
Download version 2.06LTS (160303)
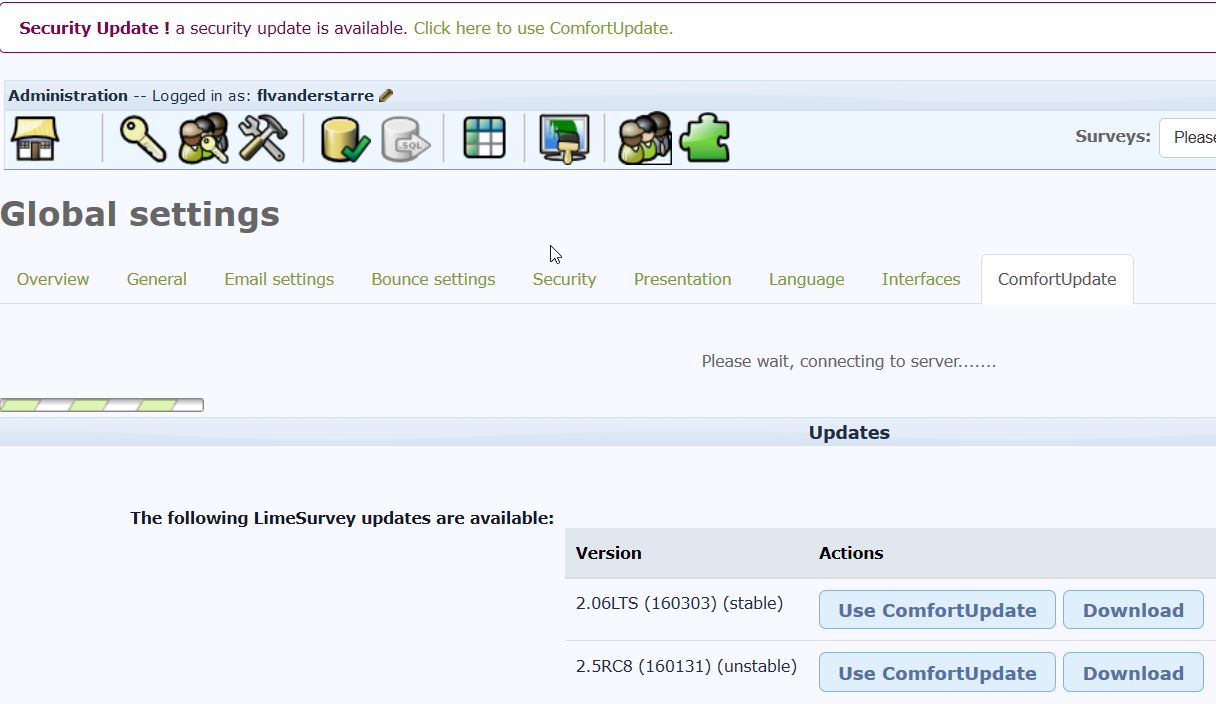[x=1133, y=610]
